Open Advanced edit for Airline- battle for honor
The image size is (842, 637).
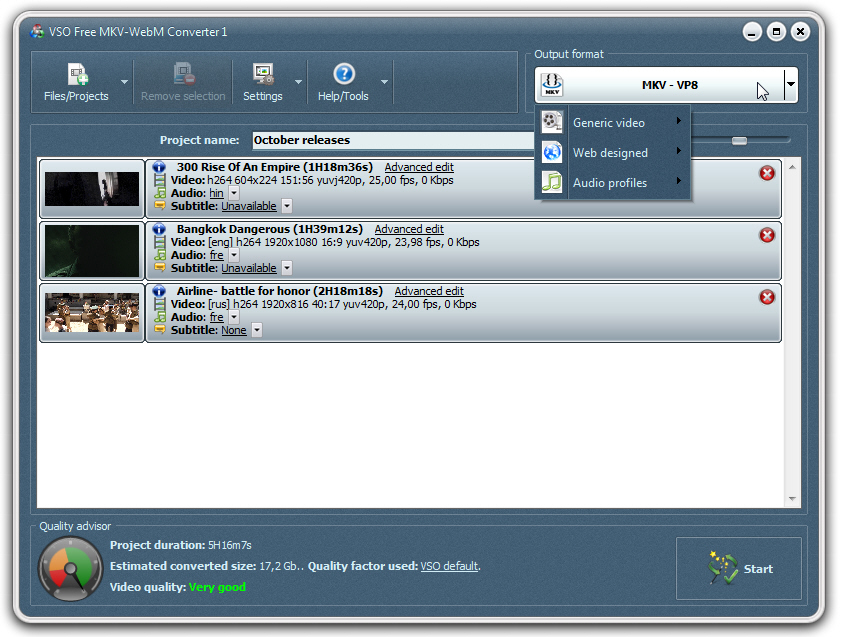tap(429, 291)
